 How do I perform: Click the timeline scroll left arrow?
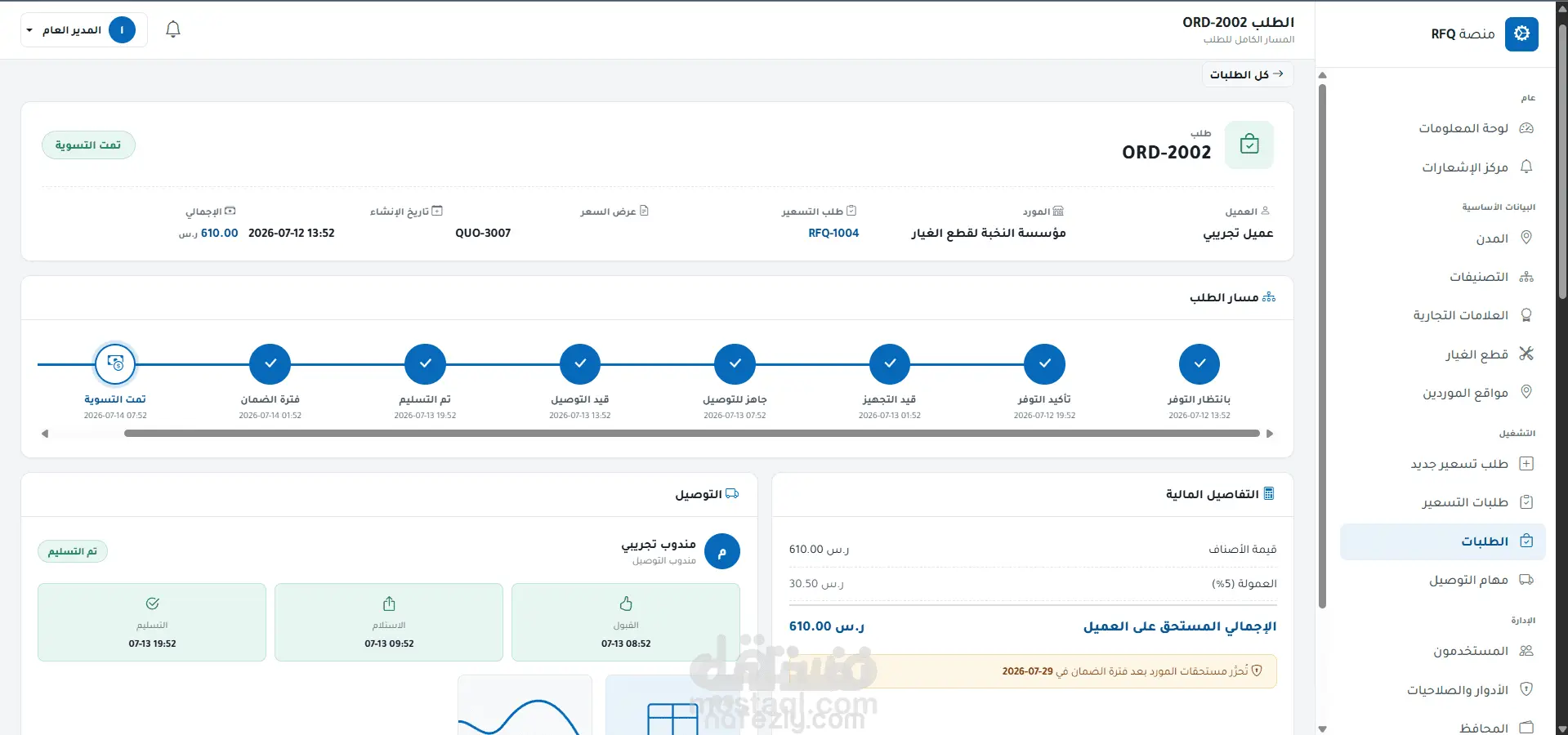click(45, 434)
